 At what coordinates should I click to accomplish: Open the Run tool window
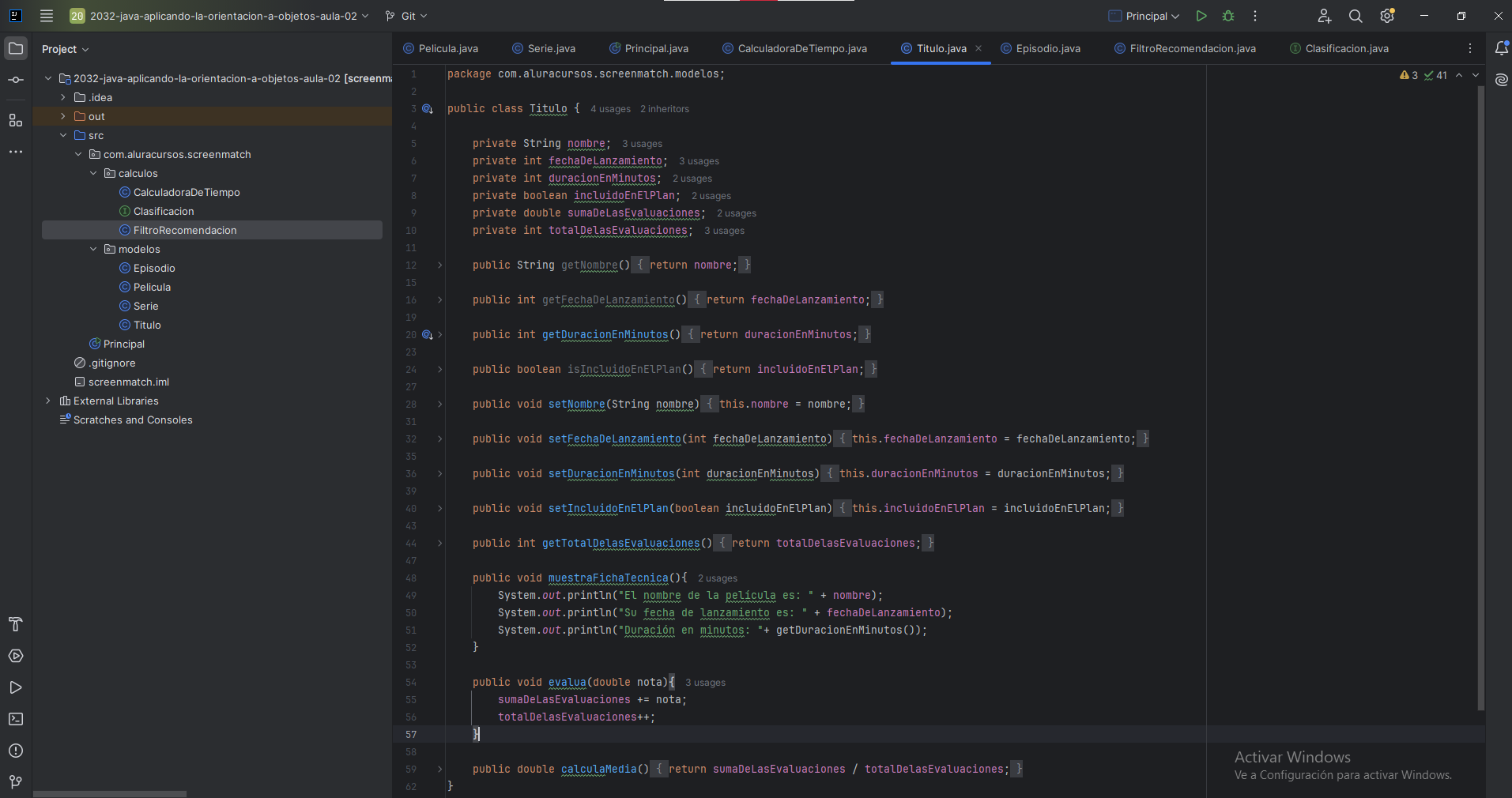point(16,687)
